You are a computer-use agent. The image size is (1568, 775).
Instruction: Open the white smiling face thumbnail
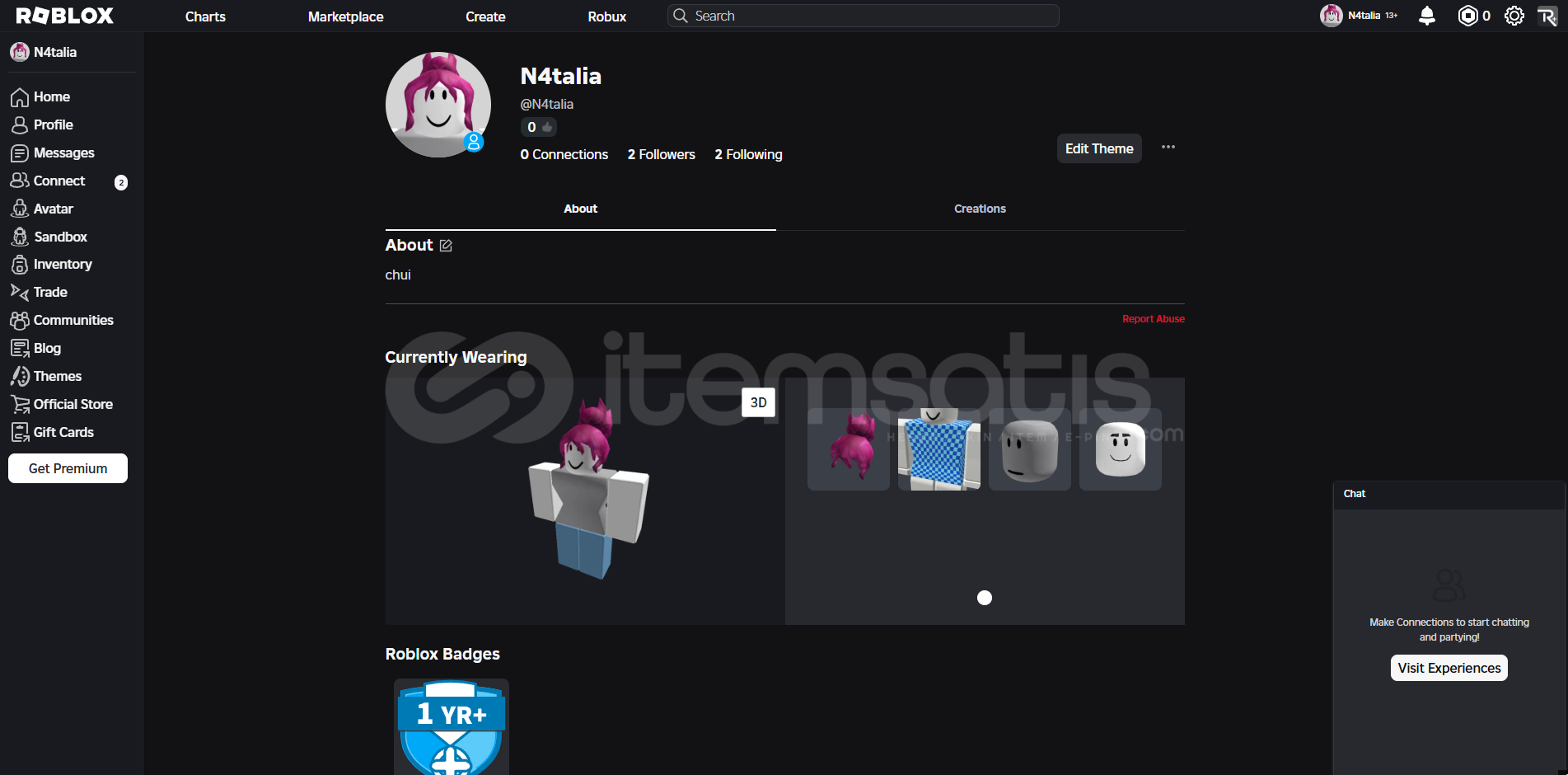click(x=1121, y=449)
